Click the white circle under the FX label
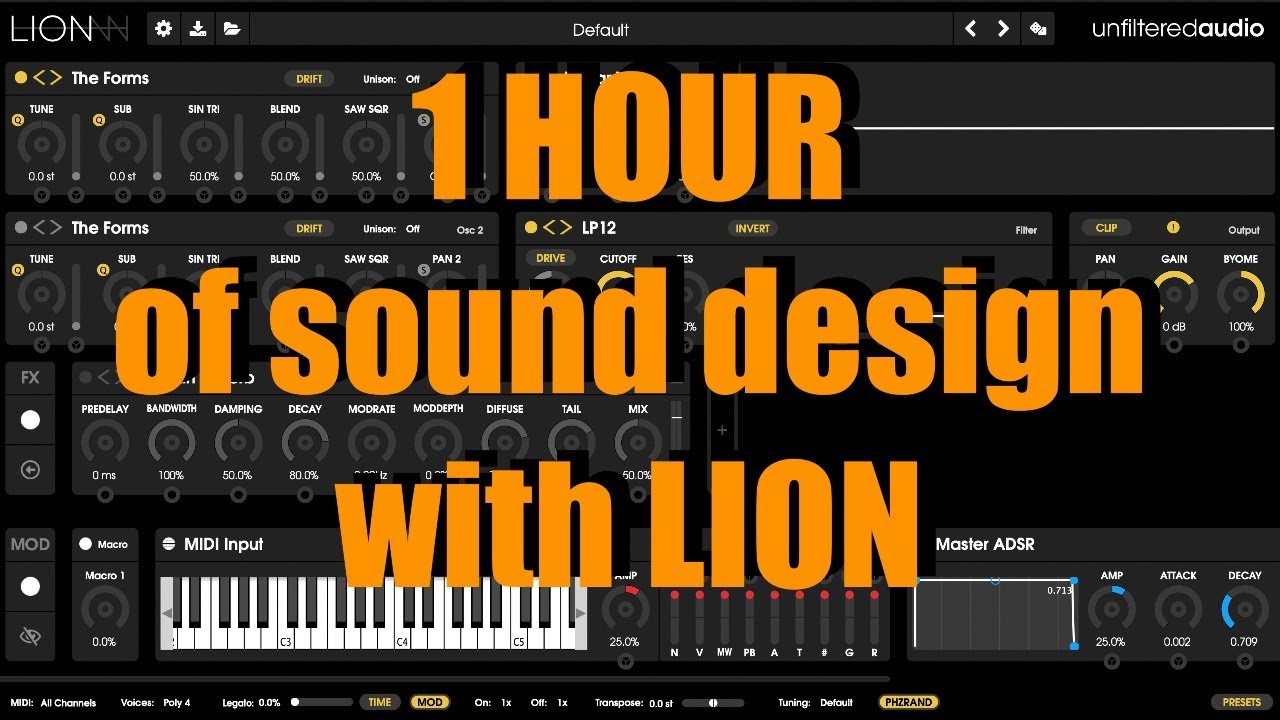Viewport: 1280px width, 720px height. (x=30, y=420)
